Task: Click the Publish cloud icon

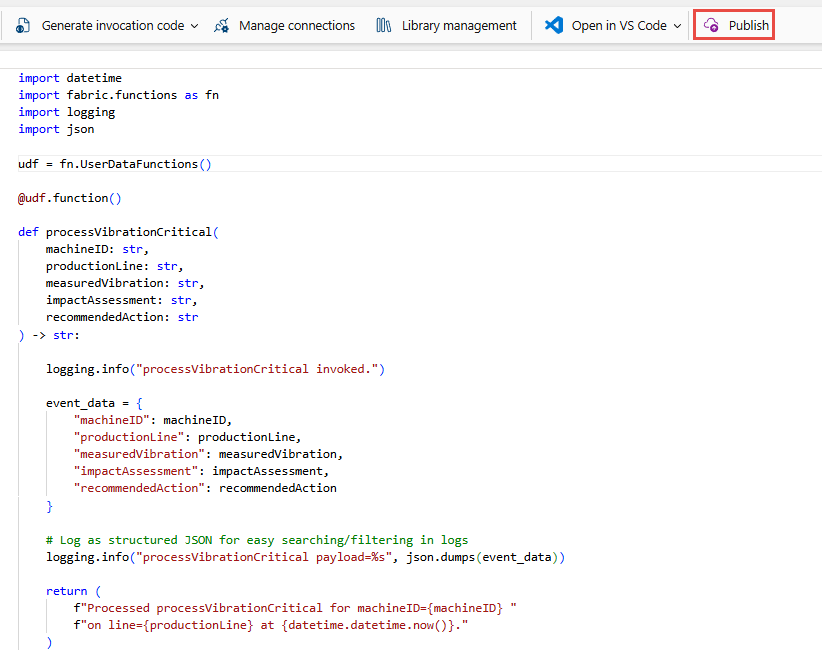Action: click(x=711, y=26)
